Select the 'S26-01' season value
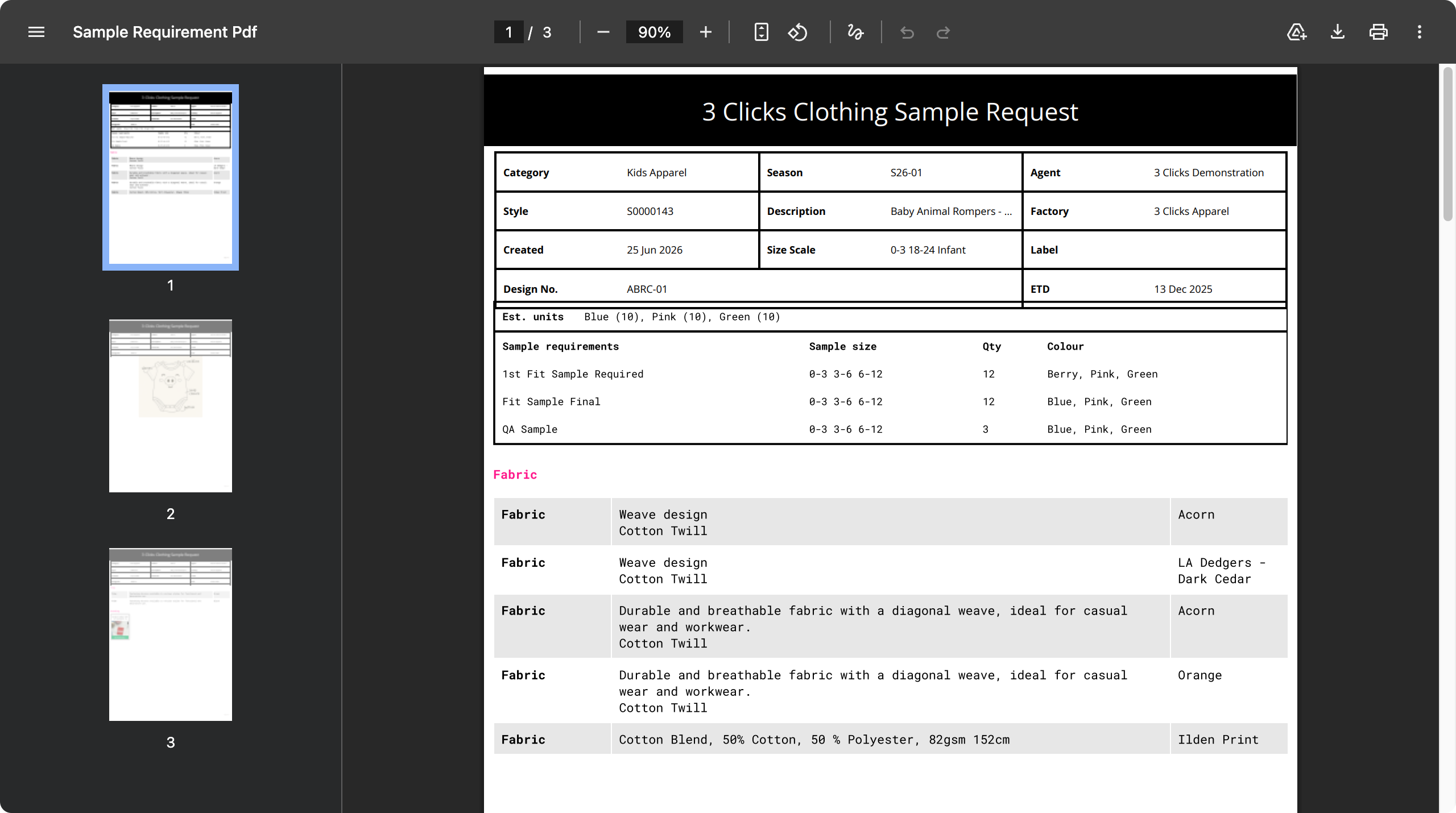 [x=906, y=173]
